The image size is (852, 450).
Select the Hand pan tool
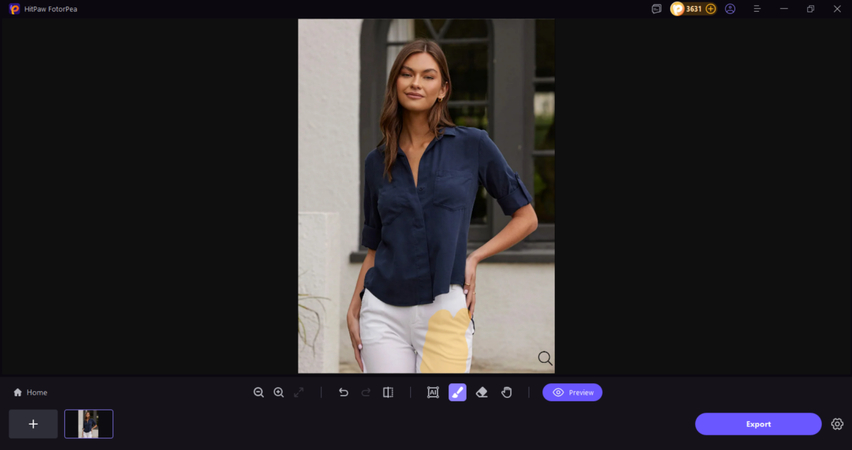(506, 392)
